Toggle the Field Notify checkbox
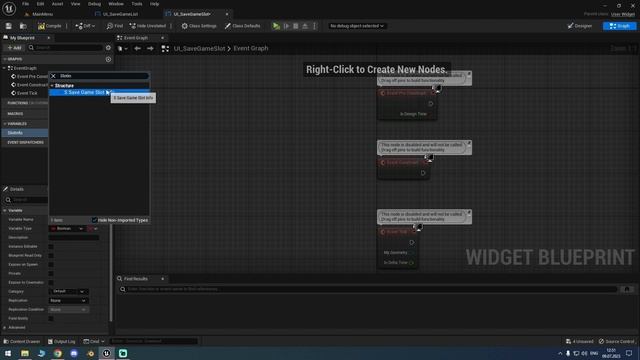 51,318
